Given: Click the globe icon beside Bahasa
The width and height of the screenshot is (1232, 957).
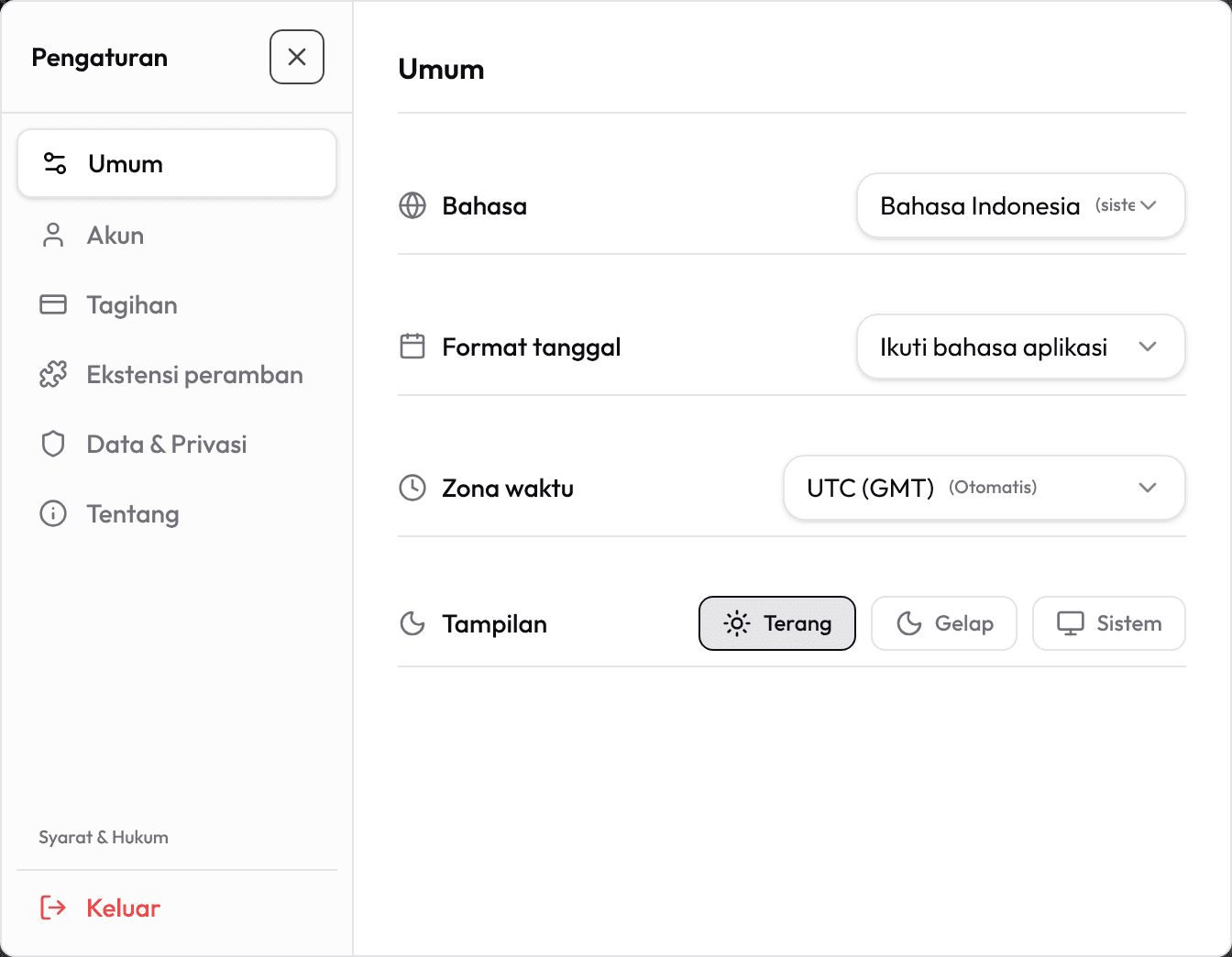Looking at the screenshot, I should click(x=412, y=205).
